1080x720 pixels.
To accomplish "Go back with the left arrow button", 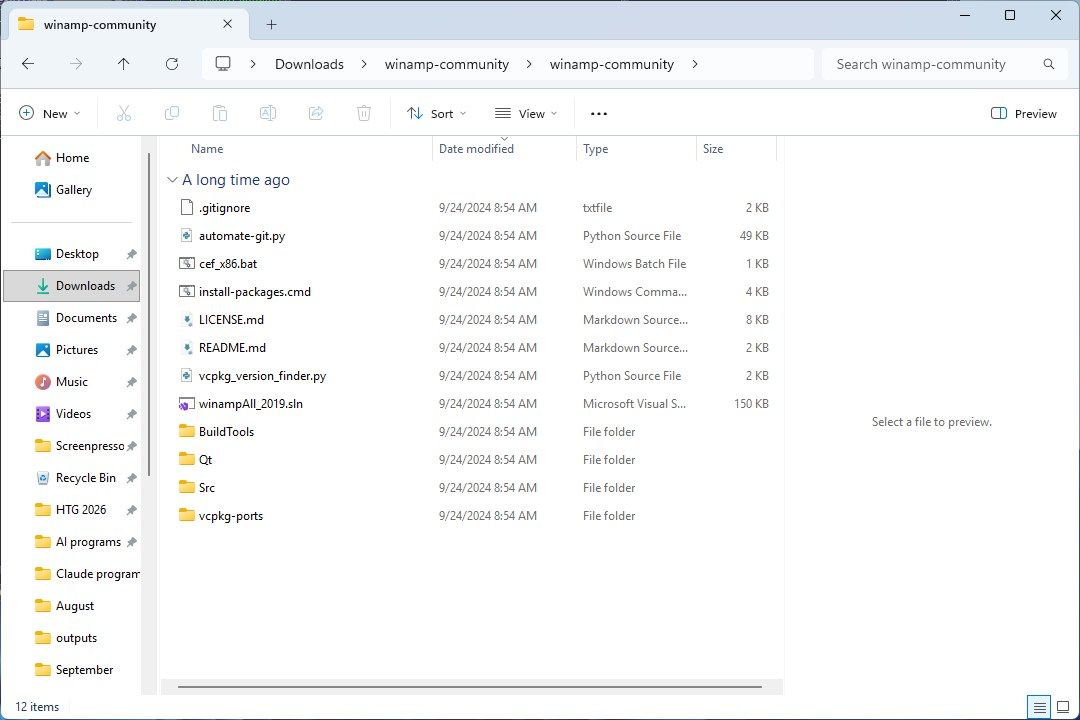I will (28, 64).
